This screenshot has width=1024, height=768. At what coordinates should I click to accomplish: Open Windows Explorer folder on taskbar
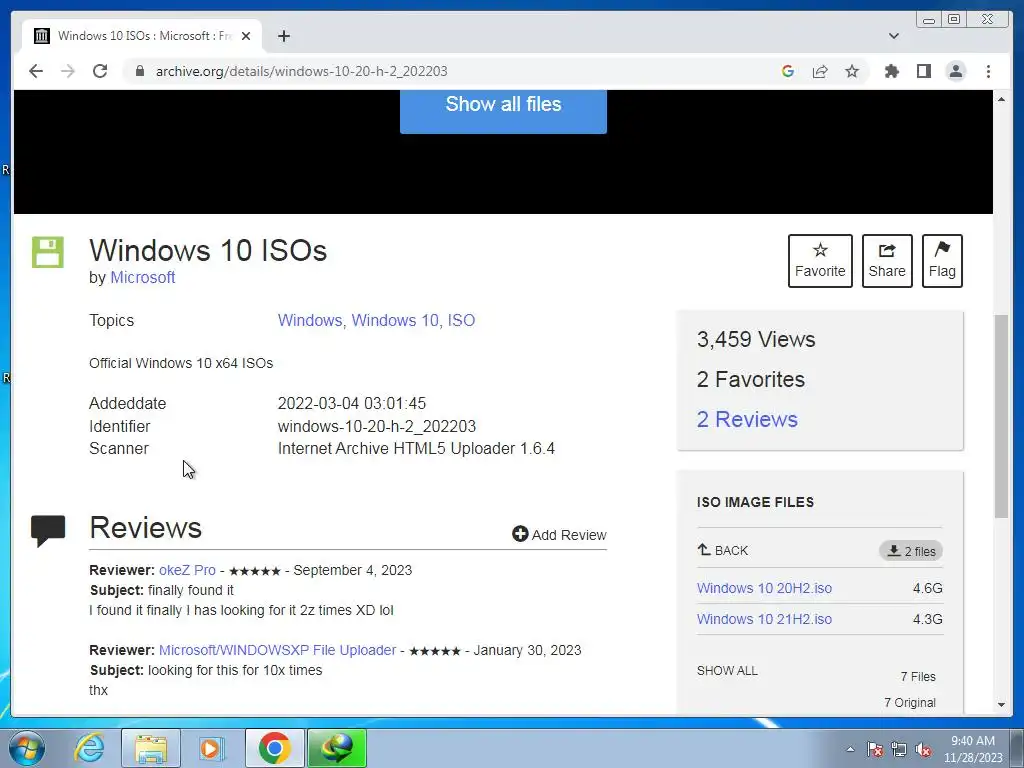[151, 748]
